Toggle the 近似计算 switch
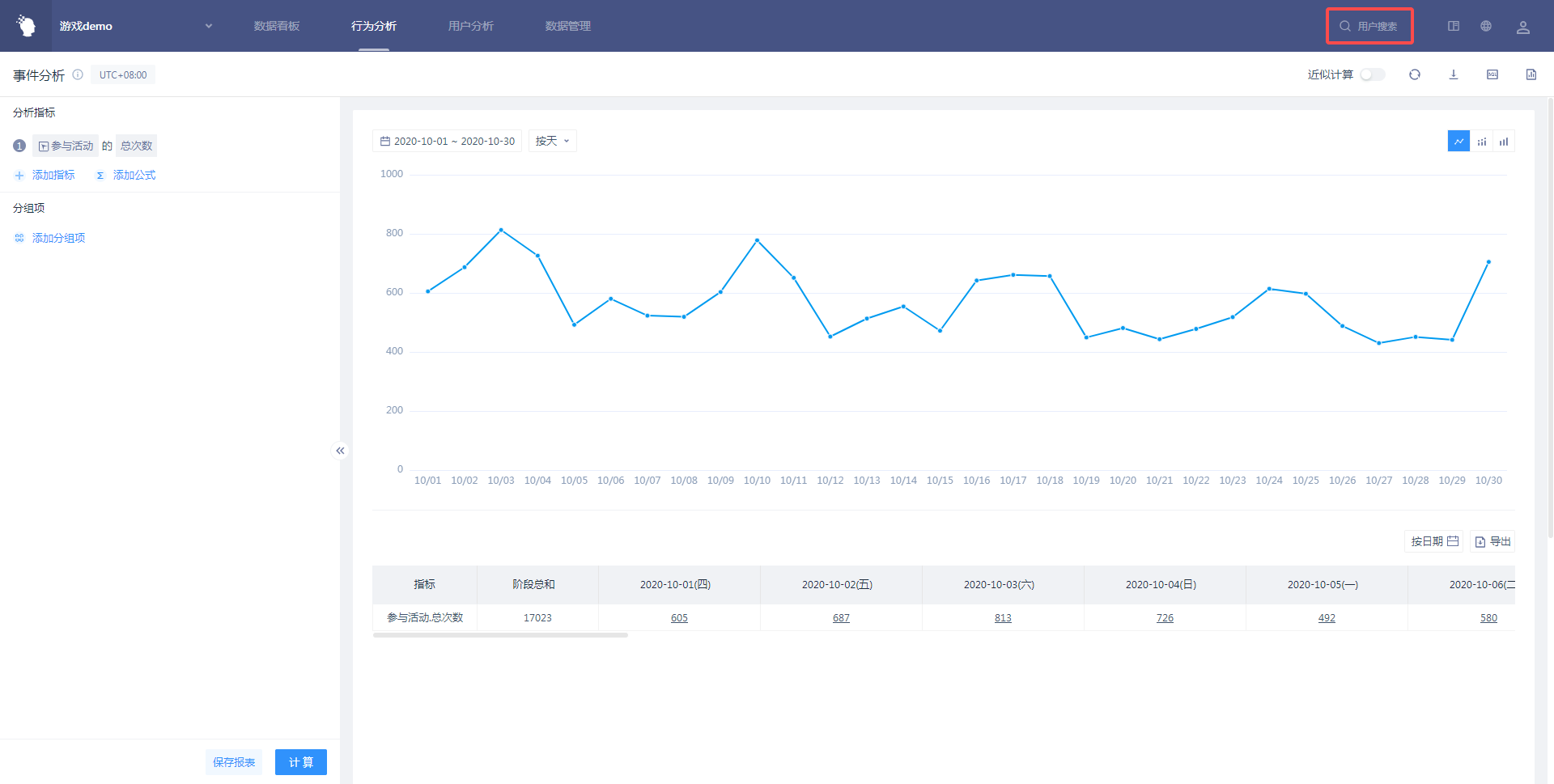 [1372, 74]
